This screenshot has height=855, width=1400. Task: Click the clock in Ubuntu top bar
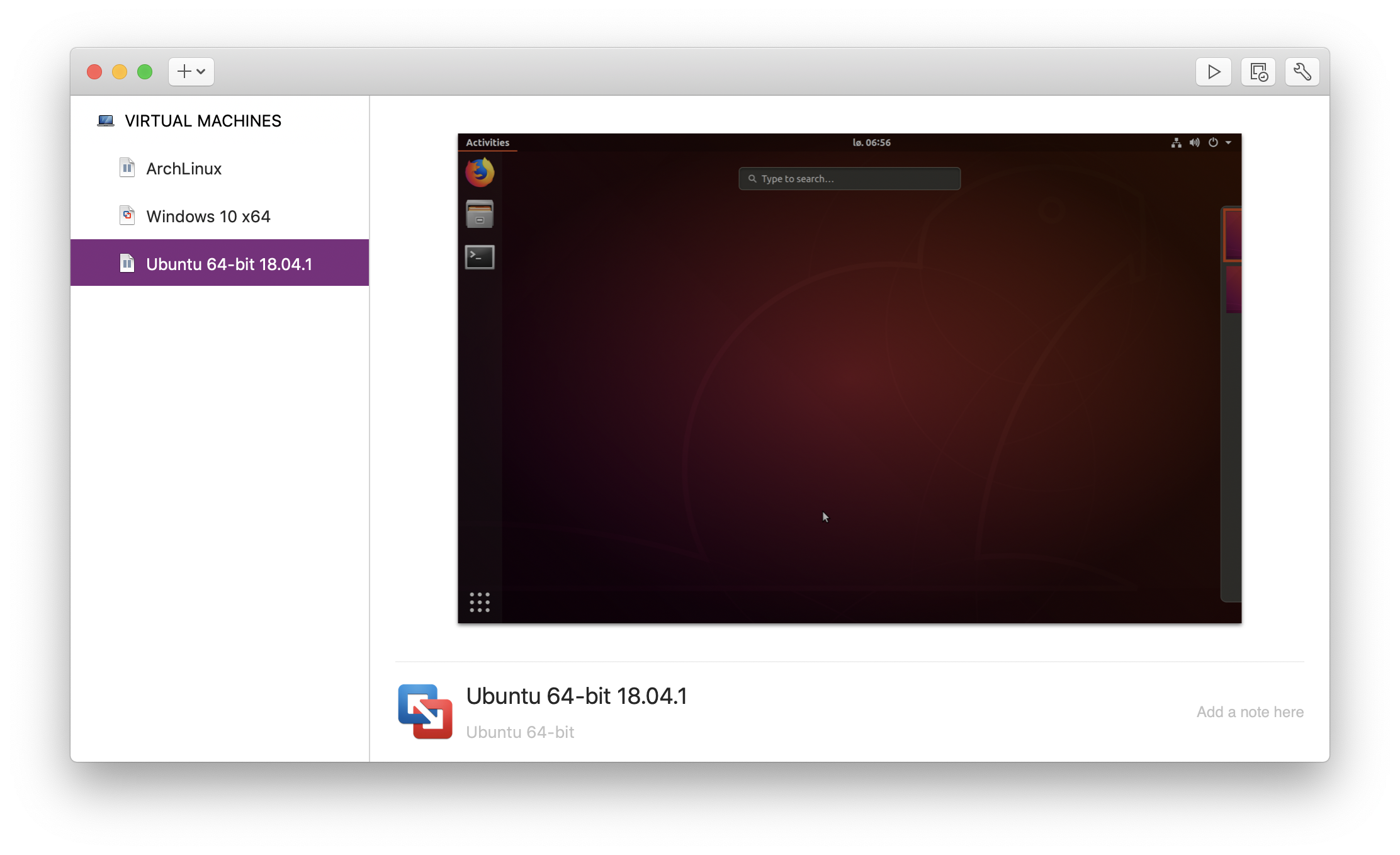(871, 143)
